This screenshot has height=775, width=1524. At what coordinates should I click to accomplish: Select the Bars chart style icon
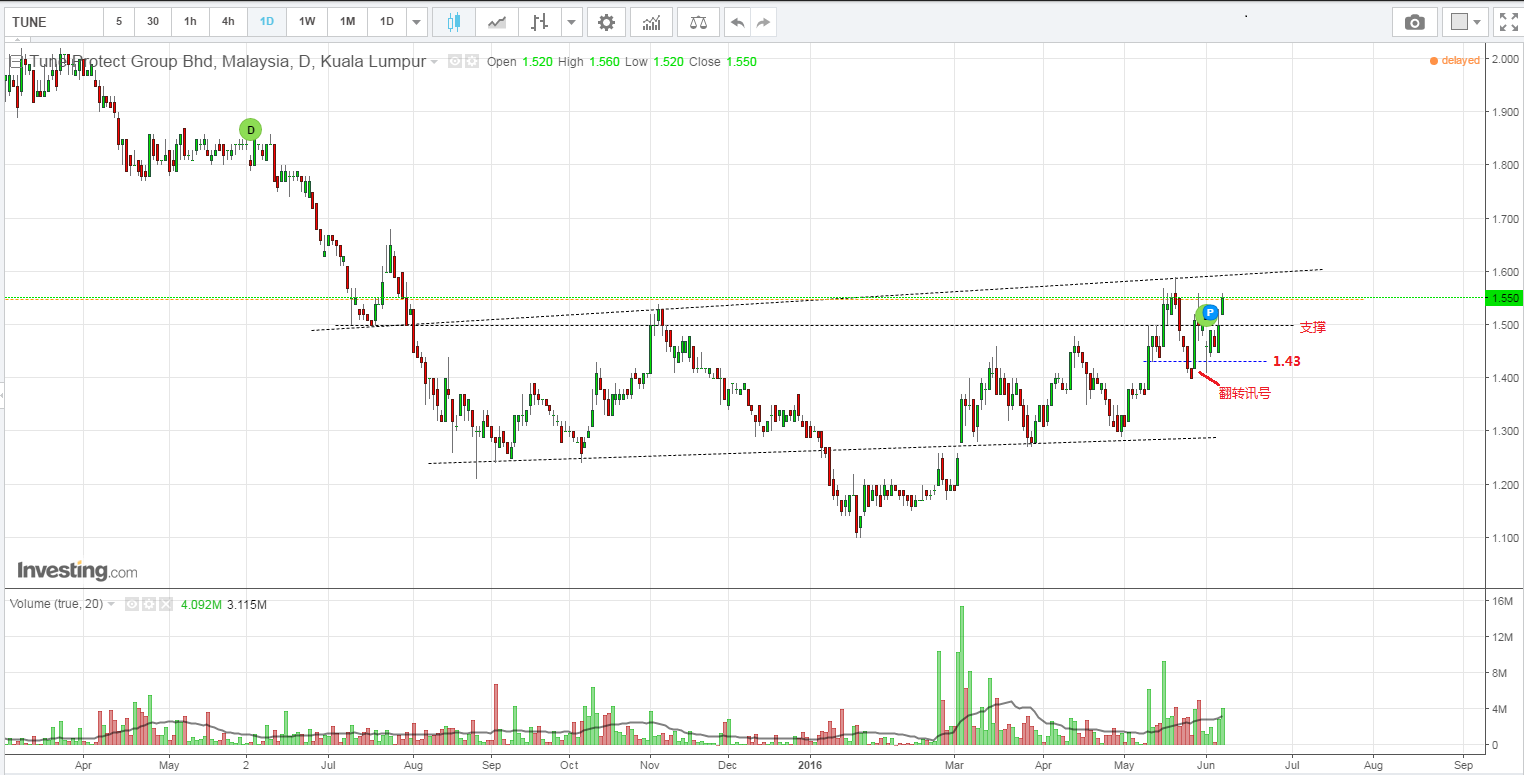539,22
